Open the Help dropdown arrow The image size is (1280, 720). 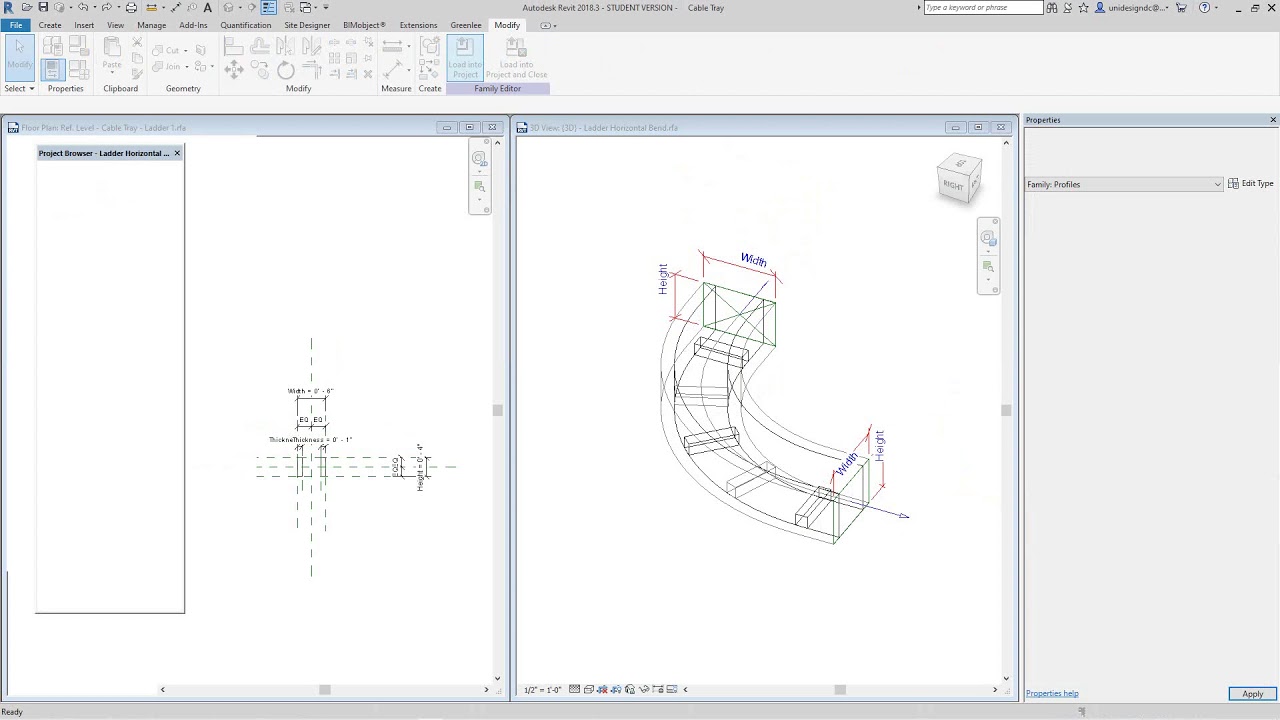[1216, 8]
